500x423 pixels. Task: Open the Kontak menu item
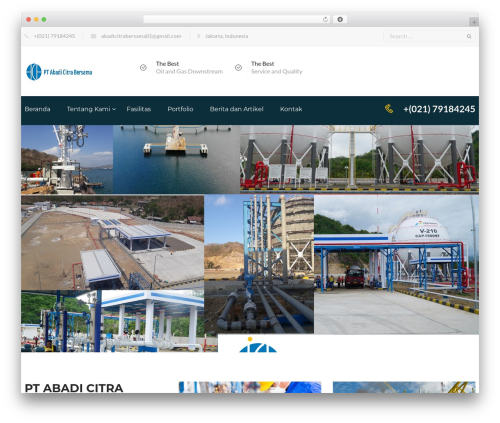(291, 109)
